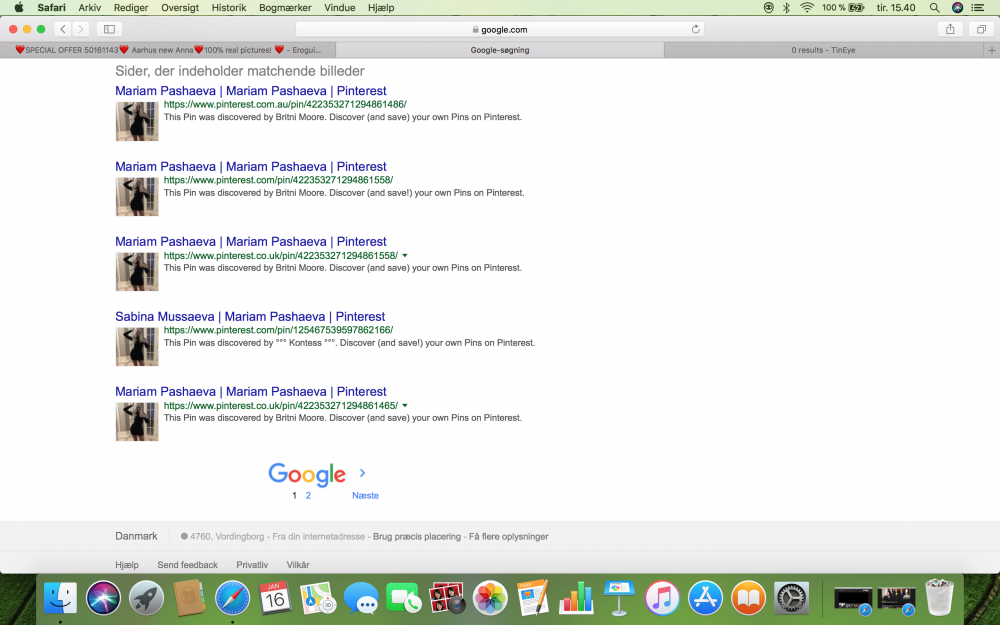Click the Safari back navigation arrow
This screenshot has width=1000, height=625.
(63, 29)
